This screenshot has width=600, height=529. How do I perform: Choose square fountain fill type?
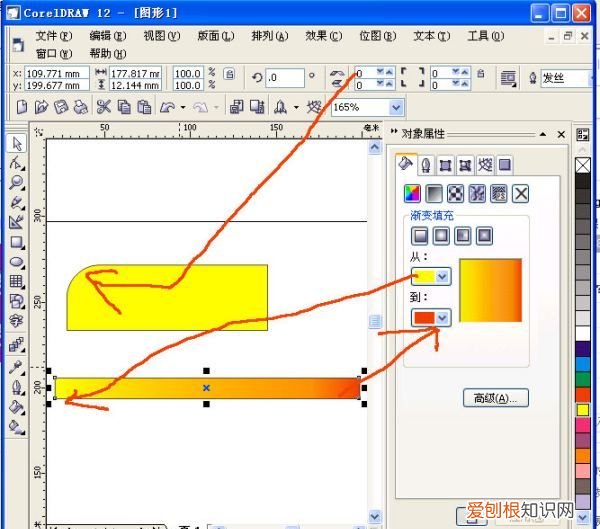pyautogui.click(x=484, y=235)
